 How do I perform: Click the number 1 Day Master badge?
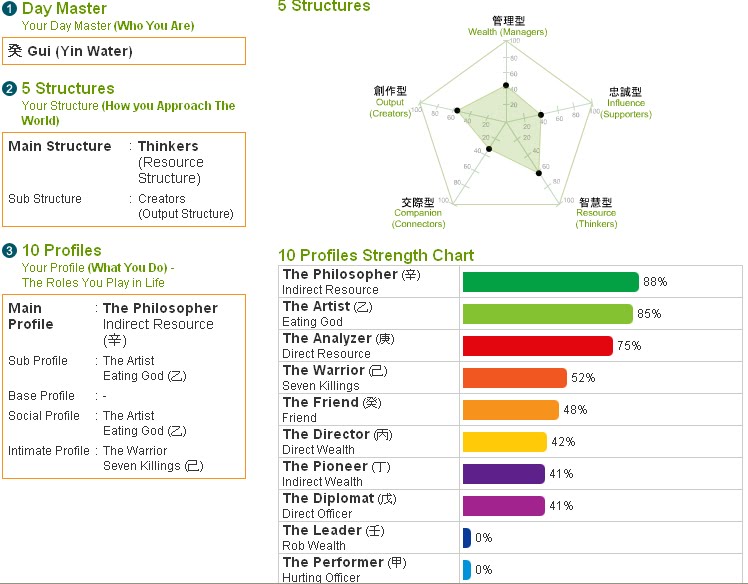[x=10, y=9]
